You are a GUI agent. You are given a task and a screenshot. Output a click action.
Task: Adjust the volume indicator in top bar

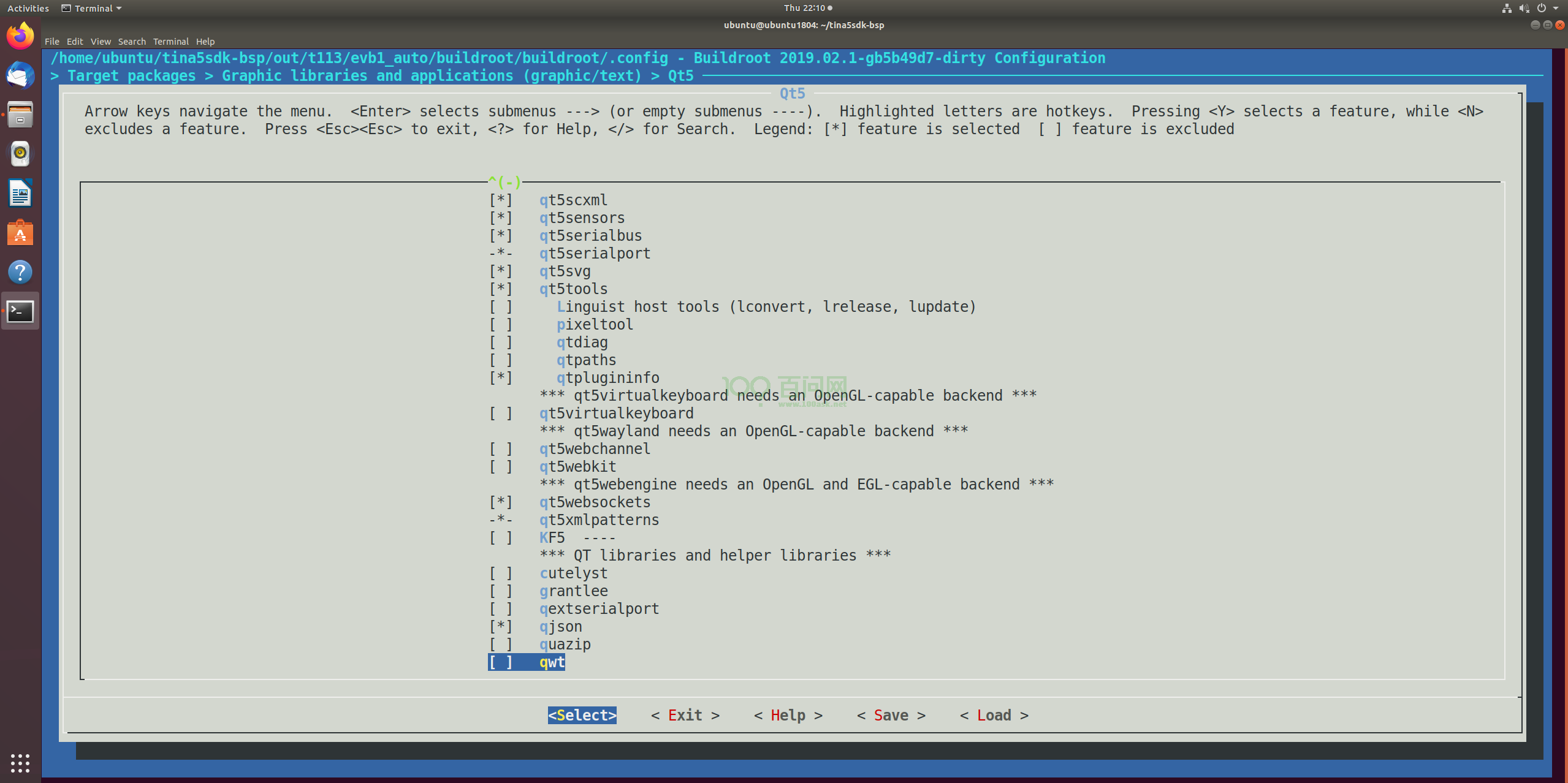click(1523, 8)
